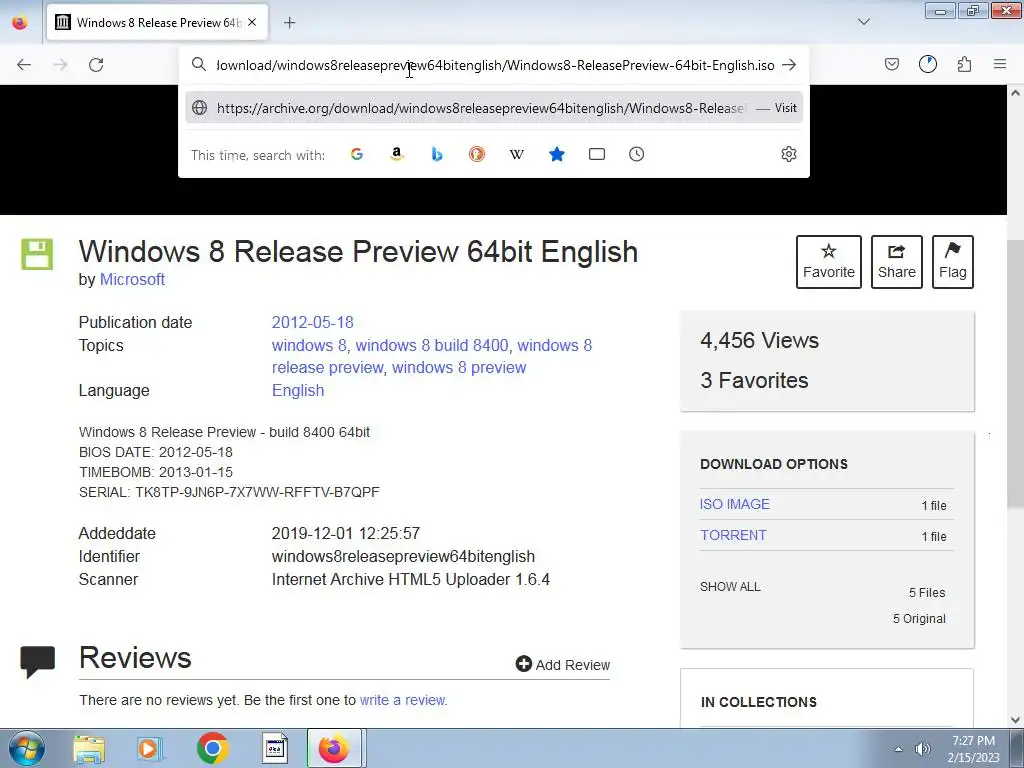Open the Firefox hamburger menu

(1000, 64)
